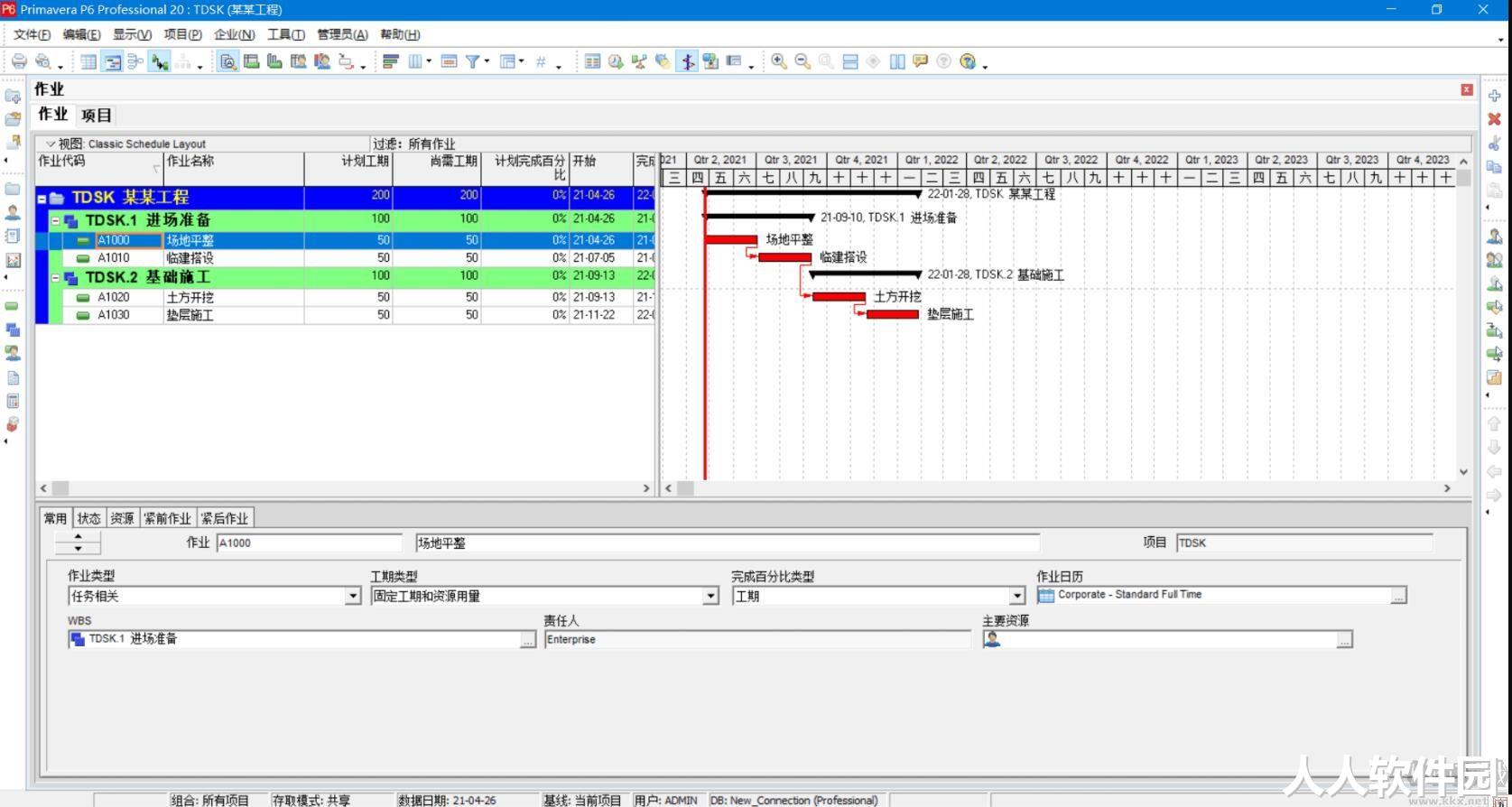This screenshot has width=1512, height=807.
Task: Open the 作业类型 dropdown
Action: point(353,597)
